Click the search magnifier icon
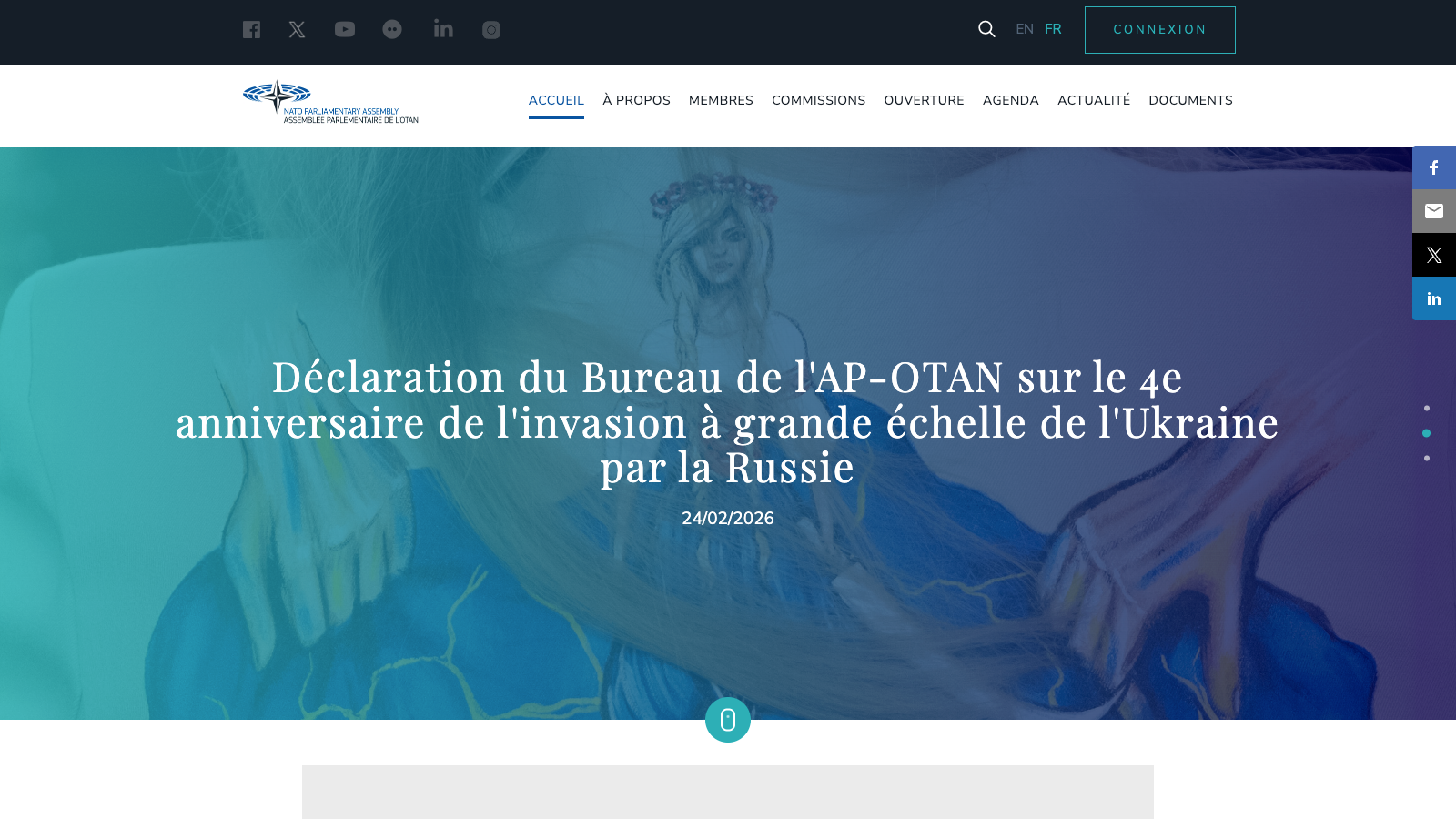The image size is (1456, 819). coord(986,29)
